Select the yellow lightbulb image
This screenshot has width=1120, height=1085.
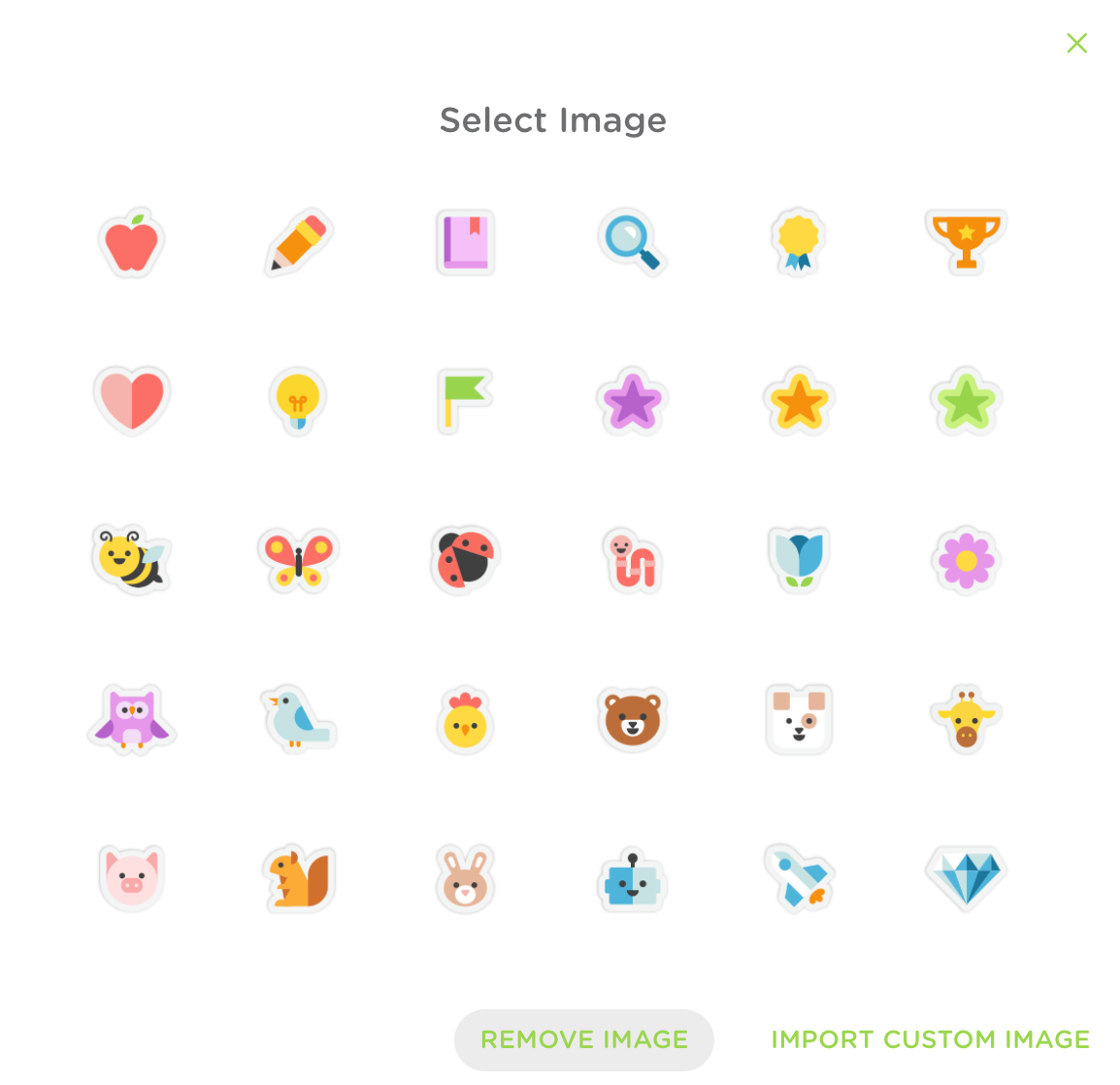(299, 402)
